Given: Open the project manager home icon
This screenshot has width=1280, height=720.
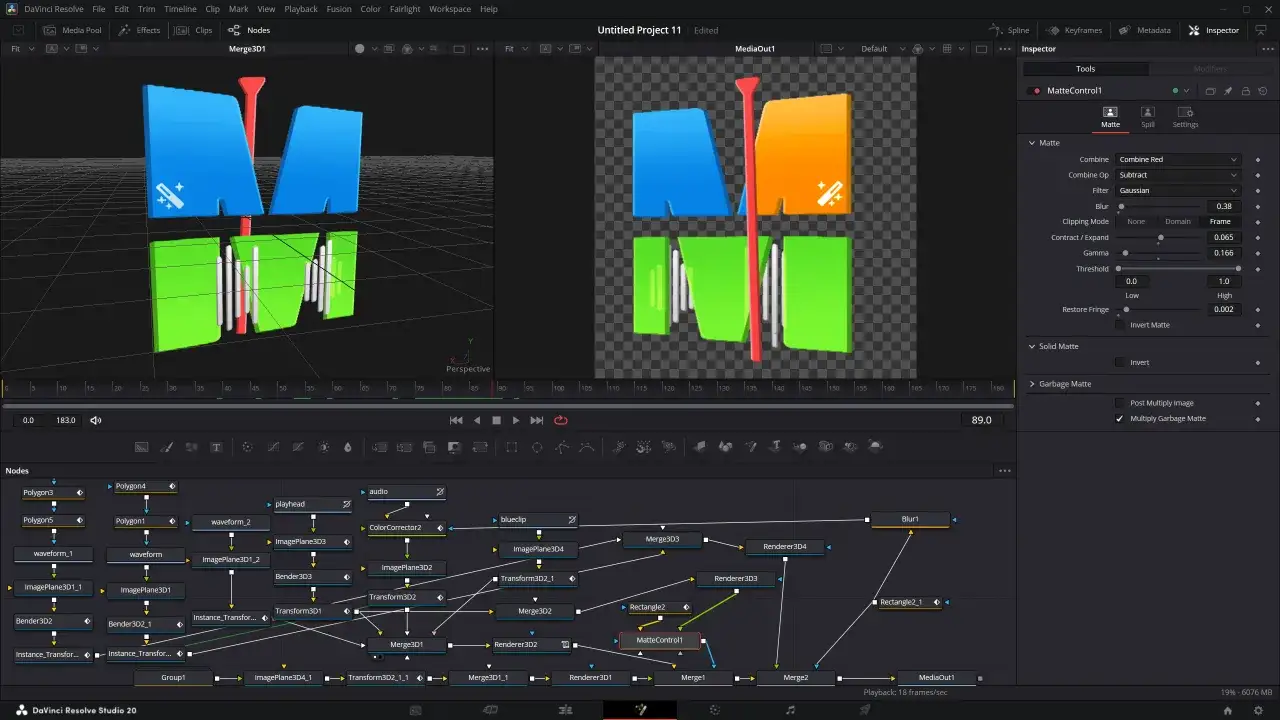Looking at the screenshot, I should coord(1228,710).
